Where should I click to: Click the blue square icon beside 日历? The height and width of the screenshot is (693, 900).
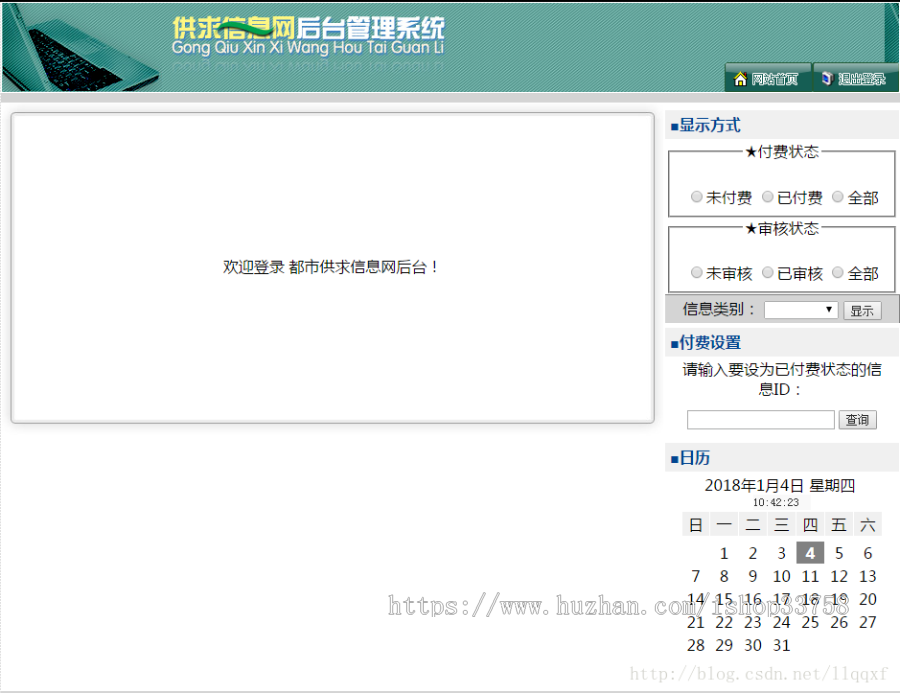[671, 458]
